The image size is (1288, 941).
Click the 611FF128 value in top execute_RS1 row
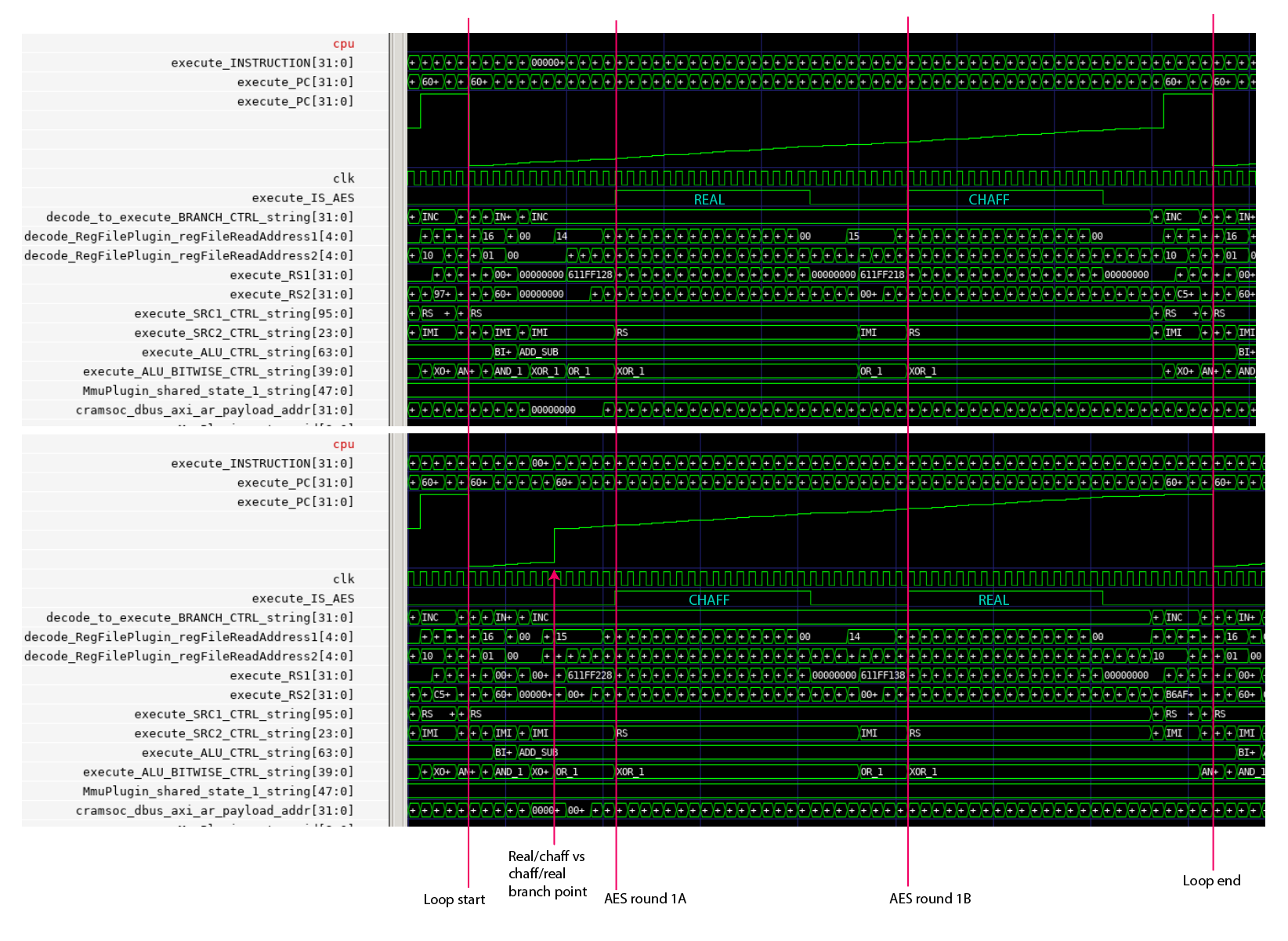pos(590,275)
